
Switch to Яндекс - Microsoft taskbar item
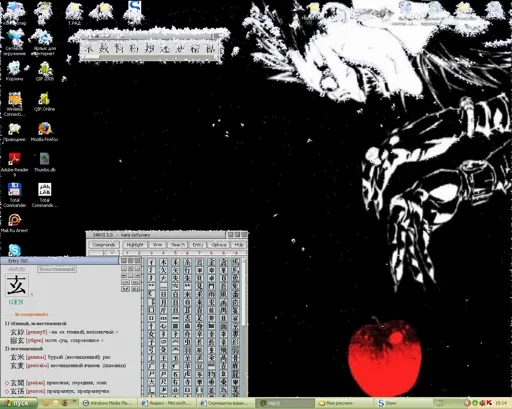click(x=167, y=403)
